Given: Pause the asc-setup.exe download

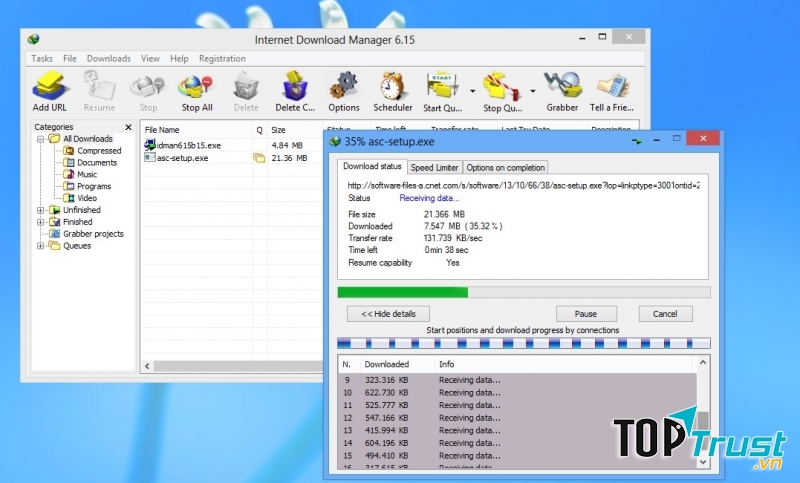Looking at the screenshot, I should point(586,314).
